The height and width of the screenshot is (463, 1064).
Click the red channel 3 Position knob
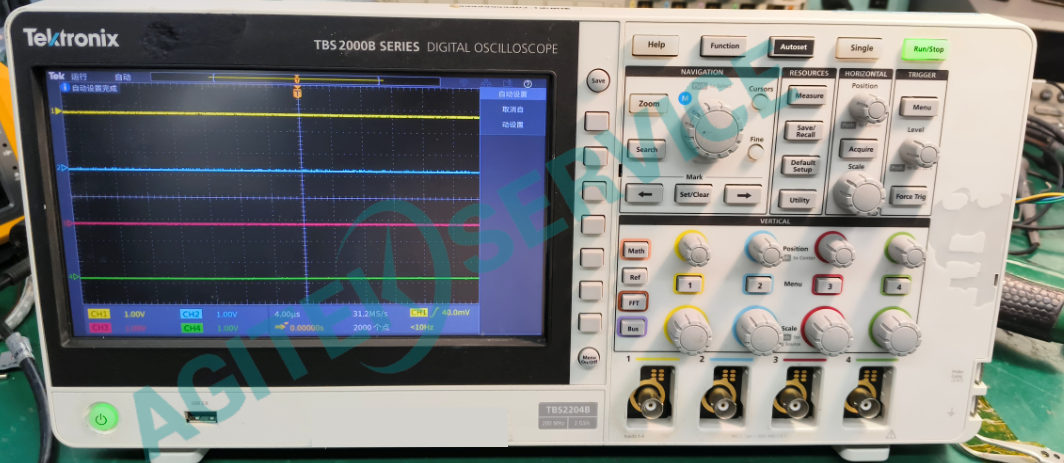(835, 250)
